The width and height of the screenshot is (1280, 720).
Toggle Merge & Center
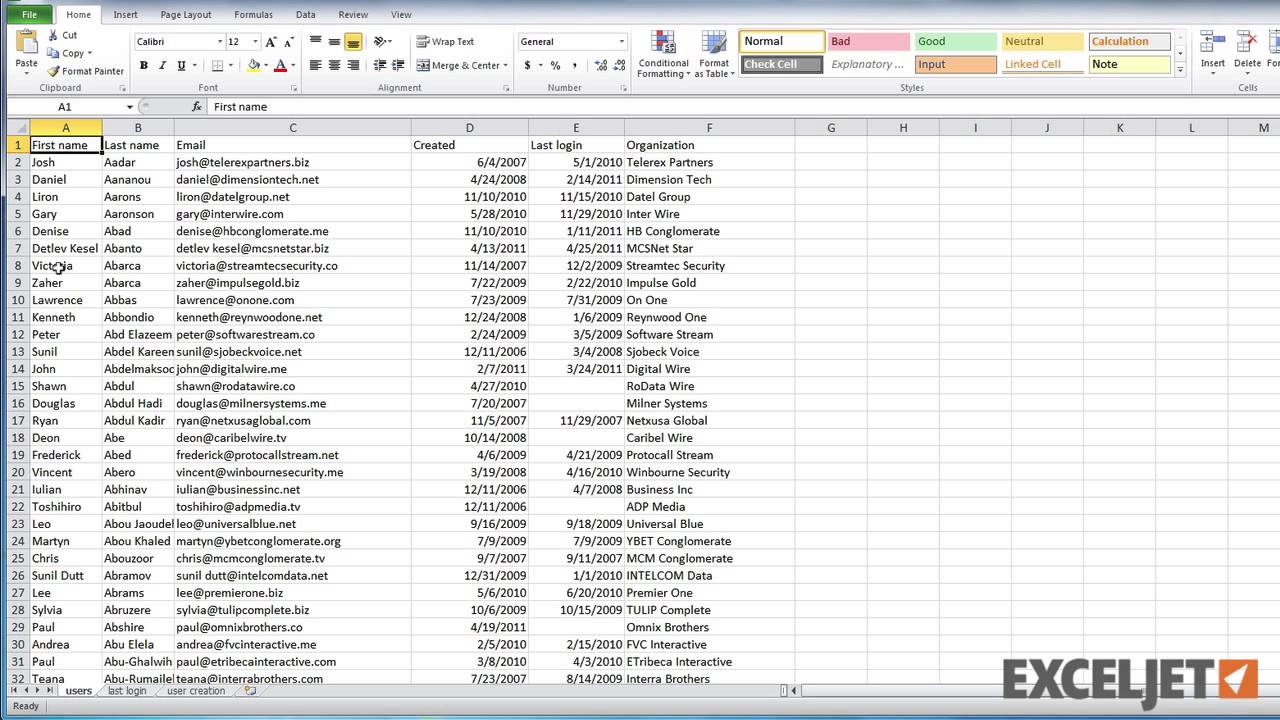(458, 65)
